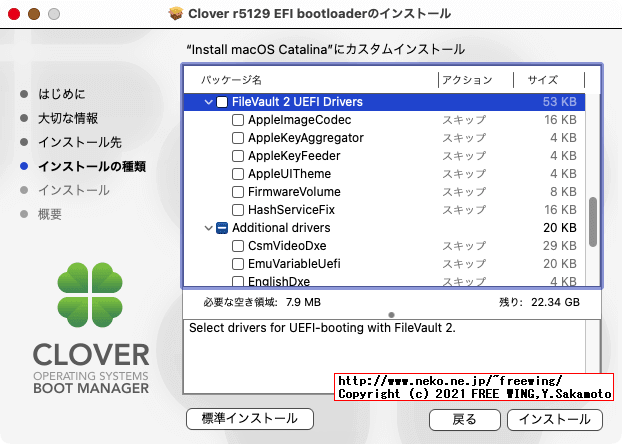Minimize the installer with the yellow button
Image resolution: width=622 pixels, height=444 pixels.
click(x=34, y=14)
